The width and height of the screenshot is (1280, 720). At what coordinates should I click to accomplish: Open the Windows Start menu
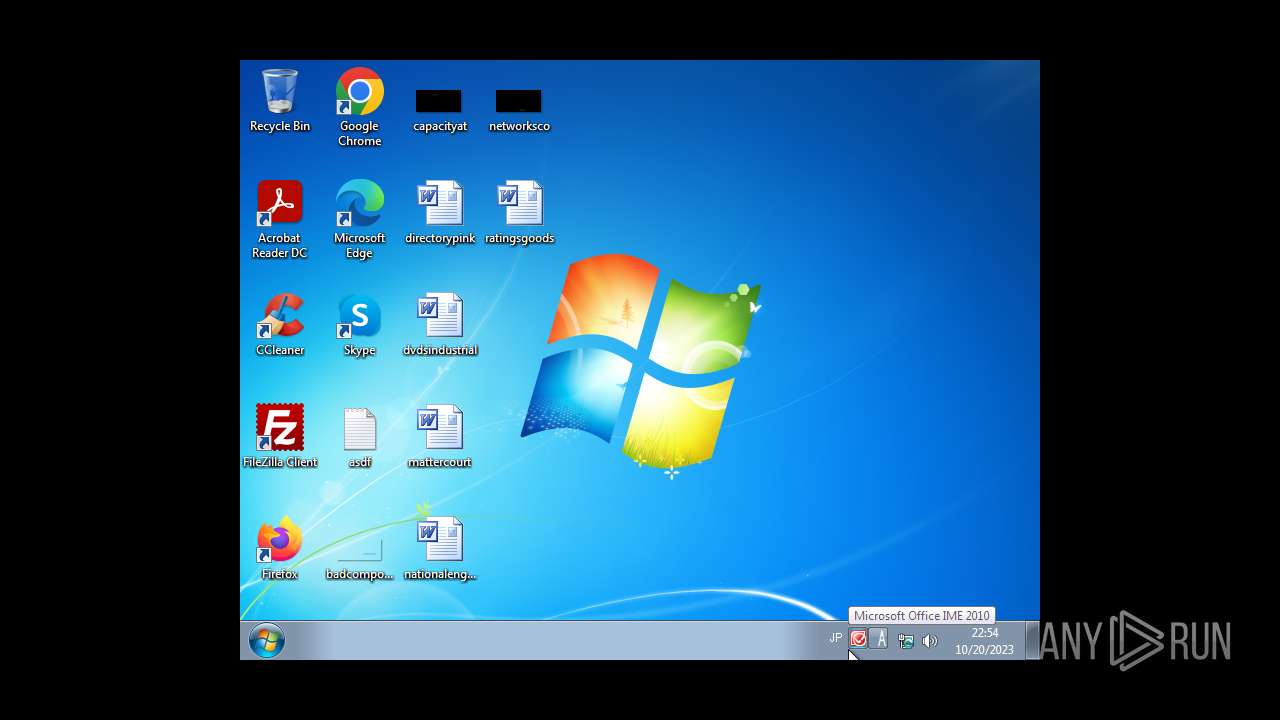click(267, 640)
